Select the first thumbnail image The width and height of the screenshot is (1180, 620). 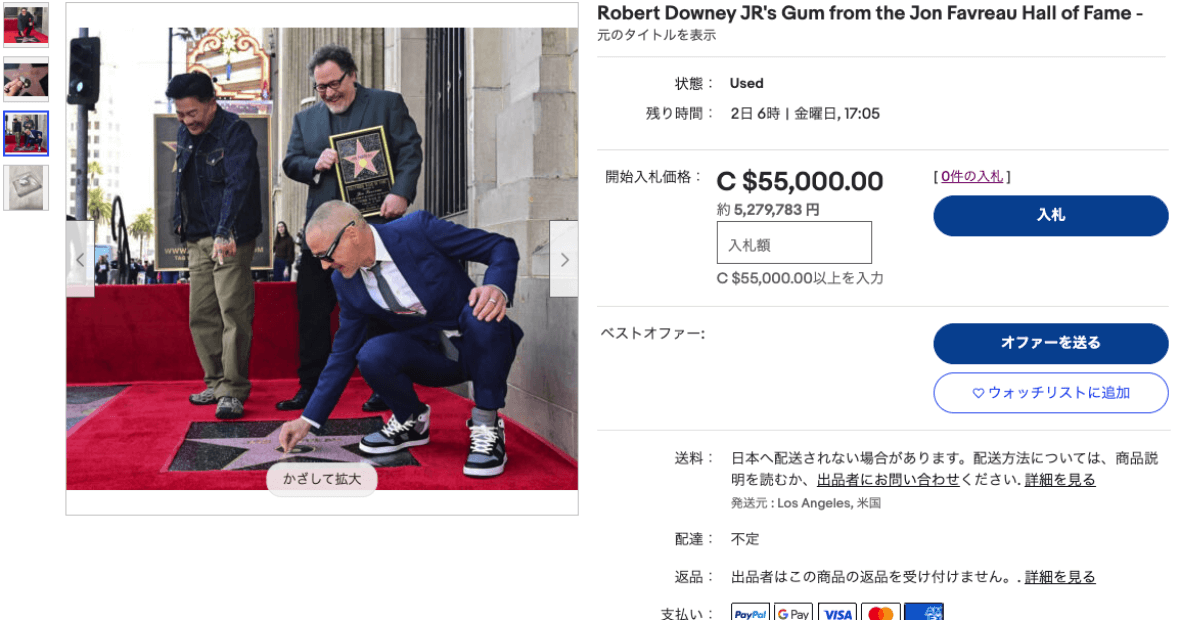pos(26,25)
